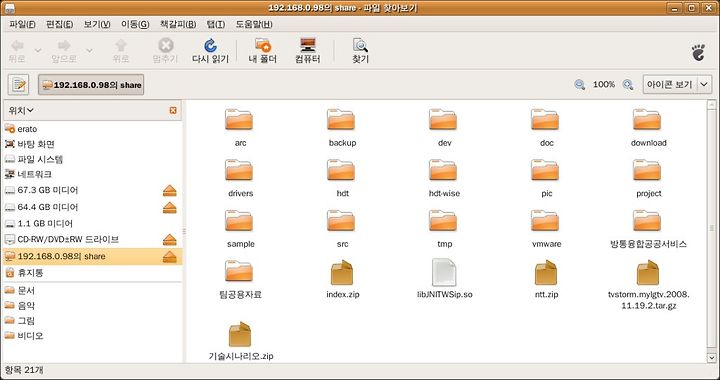Click the vertical scrollbar down arrow
The image size is (720, 380).
point(712,357)
